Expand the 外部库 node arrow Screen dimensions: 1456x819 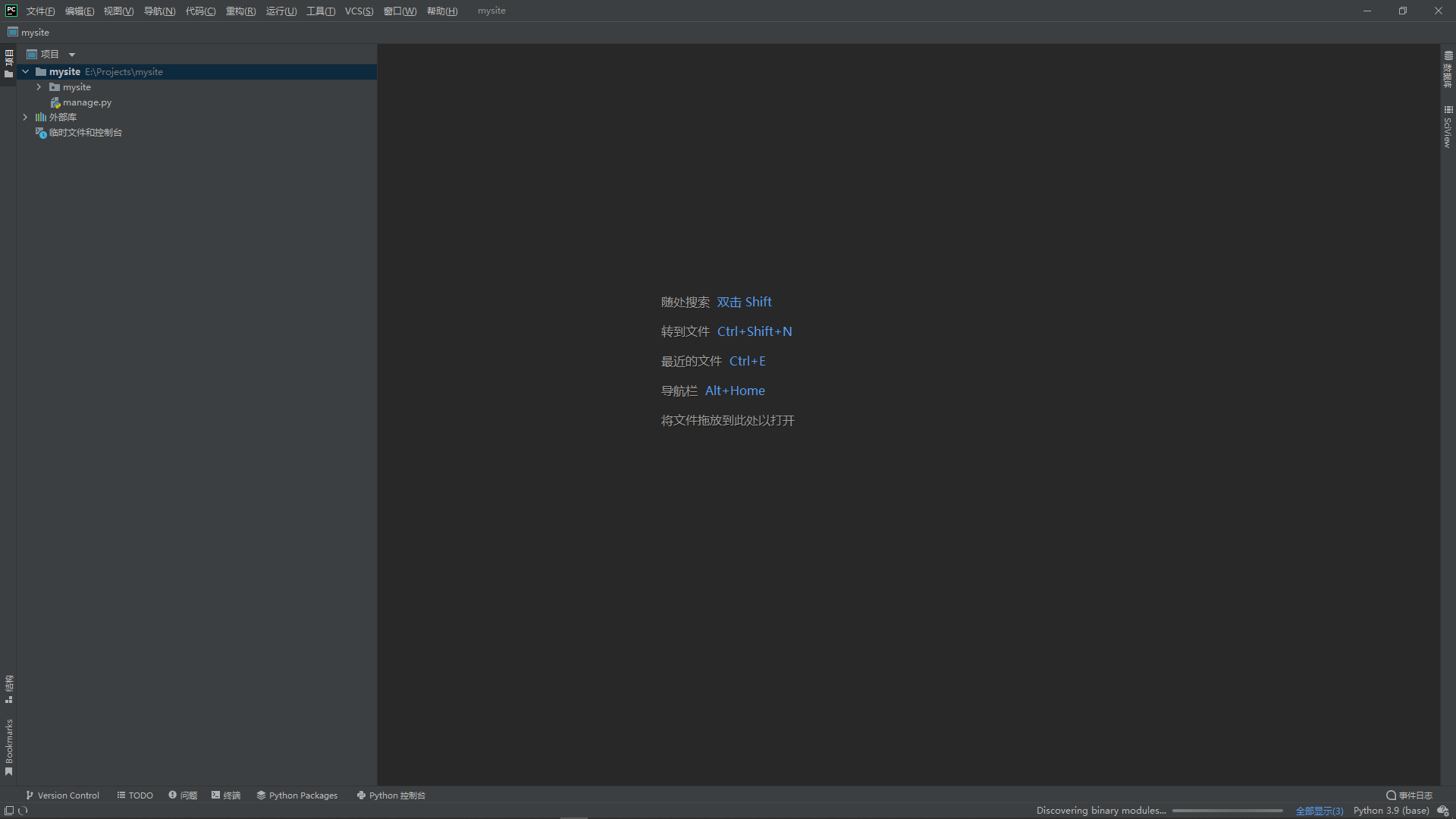click(25, 117)
